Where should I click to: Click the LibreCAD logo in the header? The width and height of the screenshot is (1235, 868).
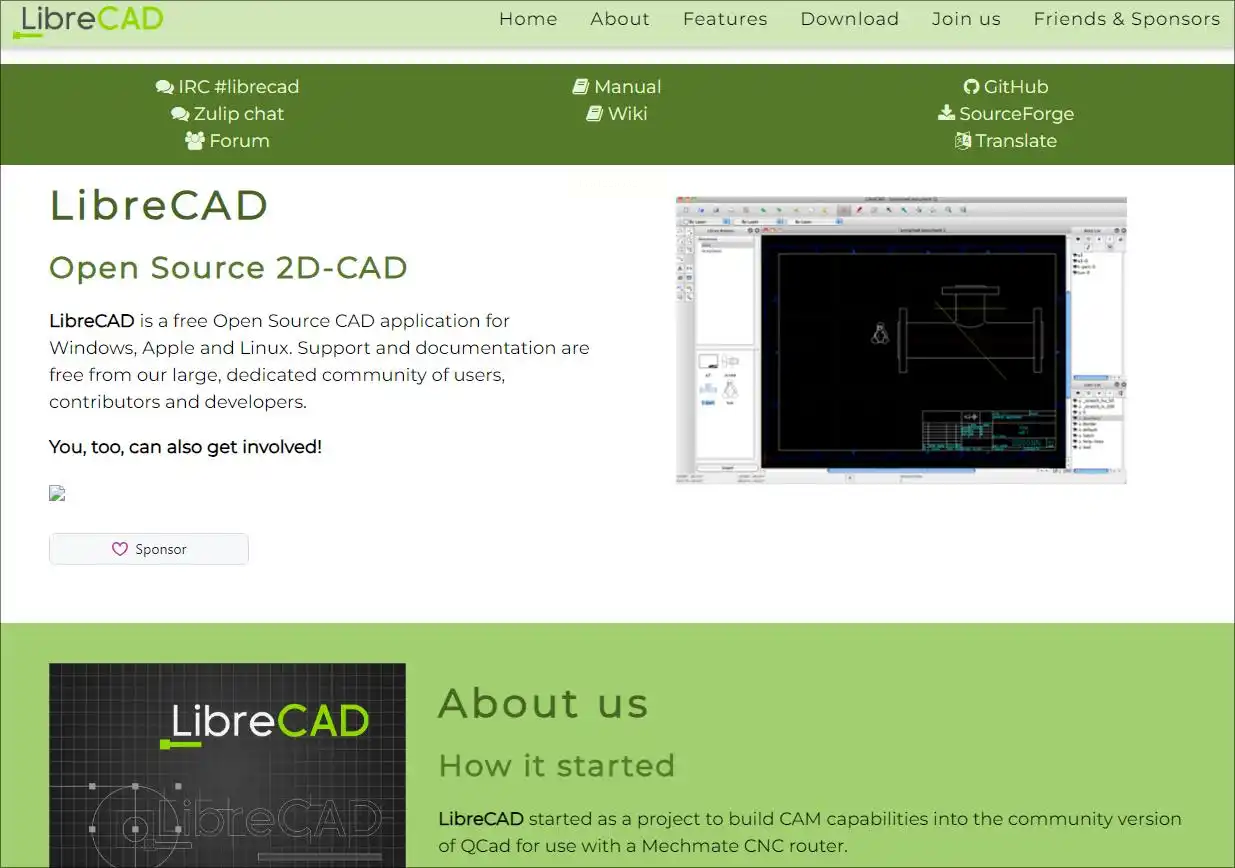tap(87, 19)
